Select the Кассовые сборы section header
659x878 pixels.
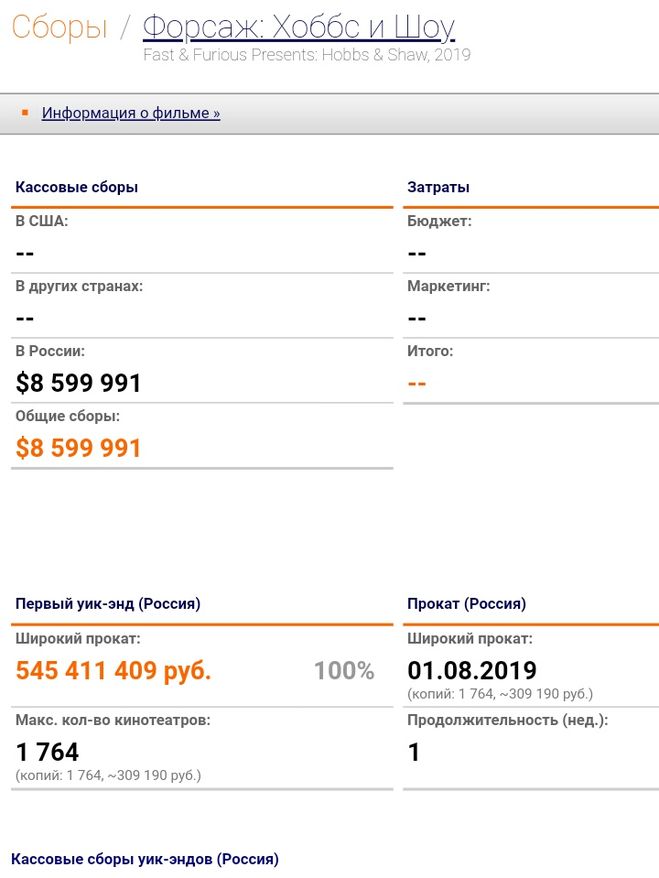pos(77,187)
